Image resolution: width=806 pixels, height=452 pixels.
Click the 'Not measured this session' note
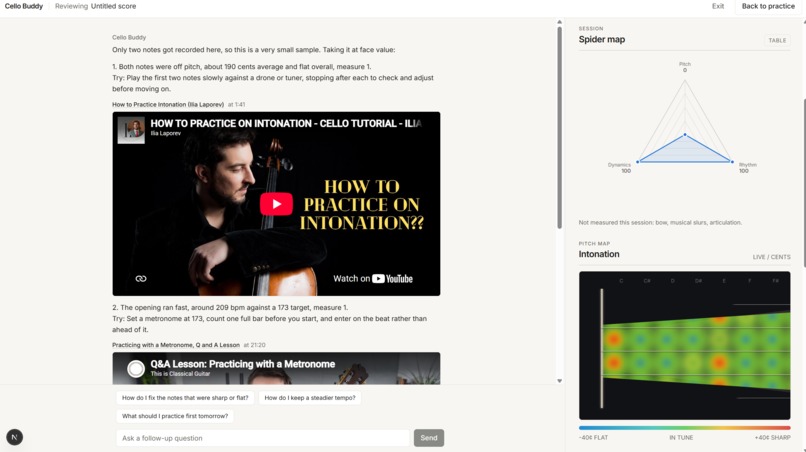tap(660, 223)
